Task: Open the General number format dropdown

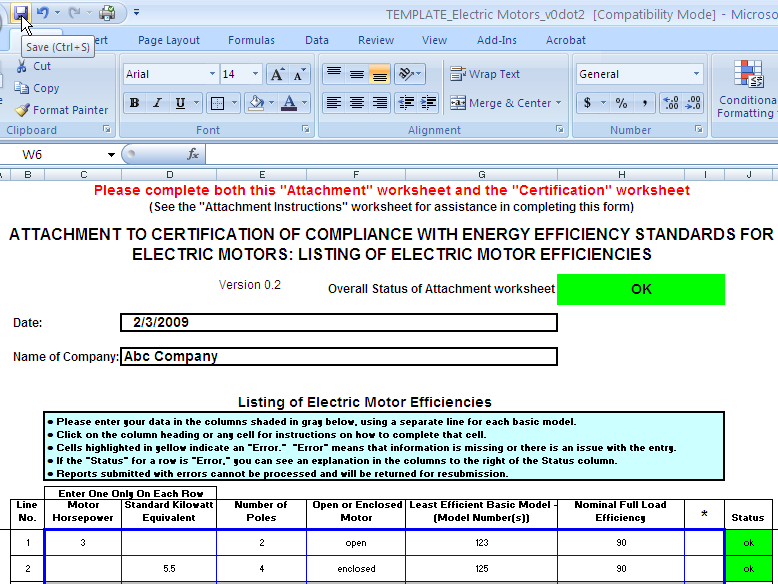Action: click(x=696, y=75)
